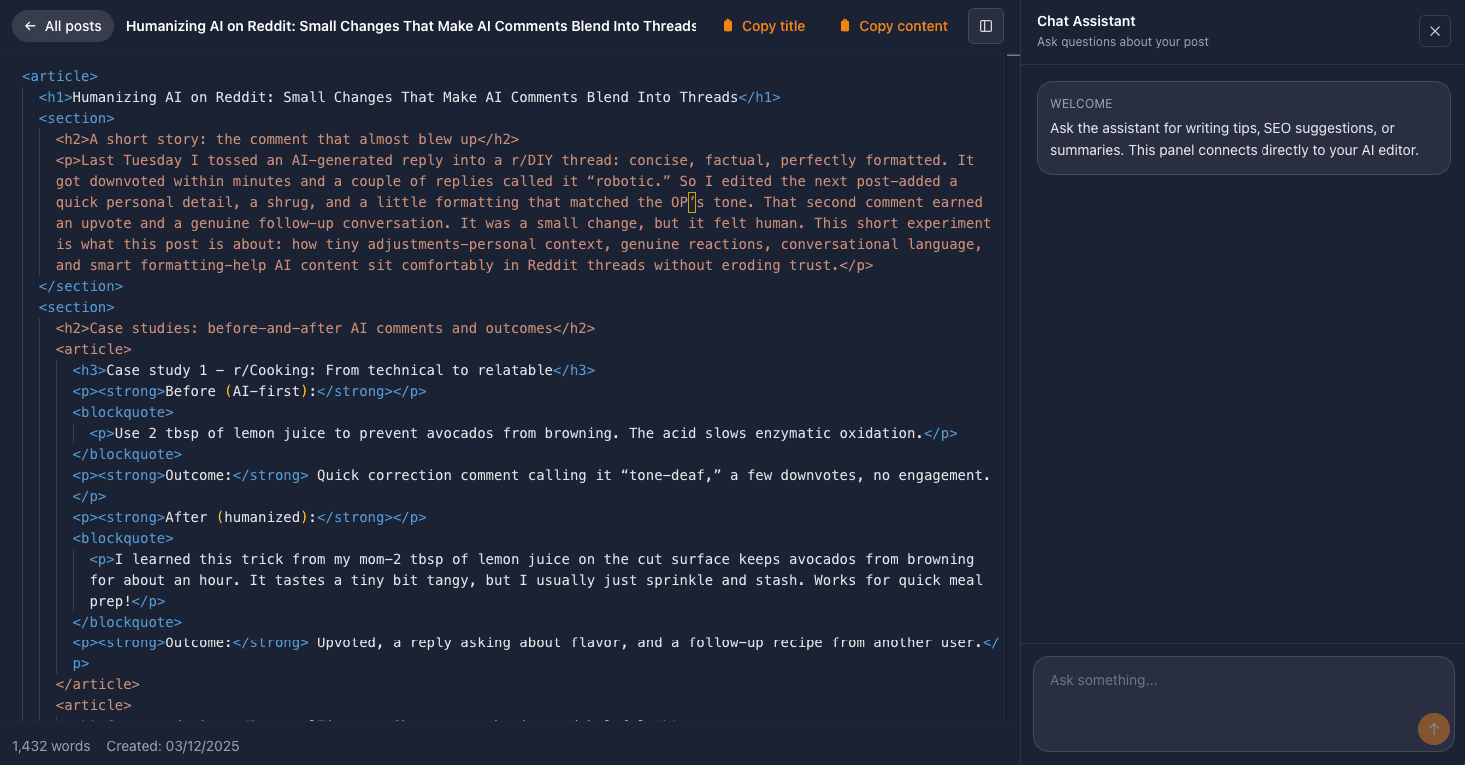Click the clipboard icon beside Copy title
Image resolution: width=1465 pixels, height=765 pixels.
tap(727, 25)
